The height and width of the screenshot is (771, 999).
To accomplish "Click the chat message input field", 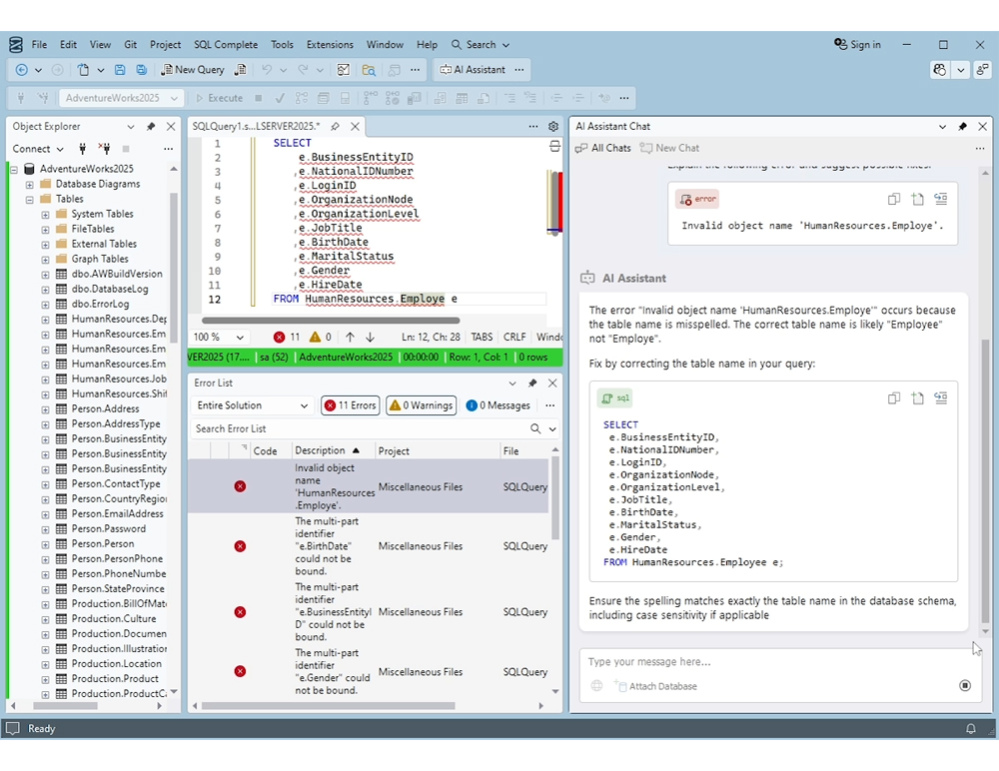I will pos(700,661).
